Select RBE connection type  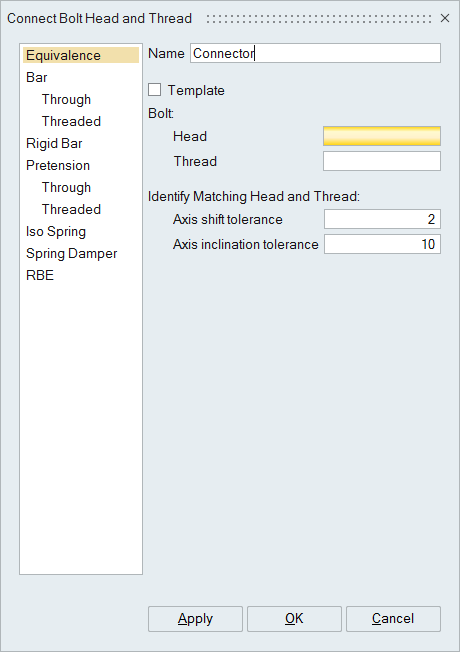tap(40, 275)
